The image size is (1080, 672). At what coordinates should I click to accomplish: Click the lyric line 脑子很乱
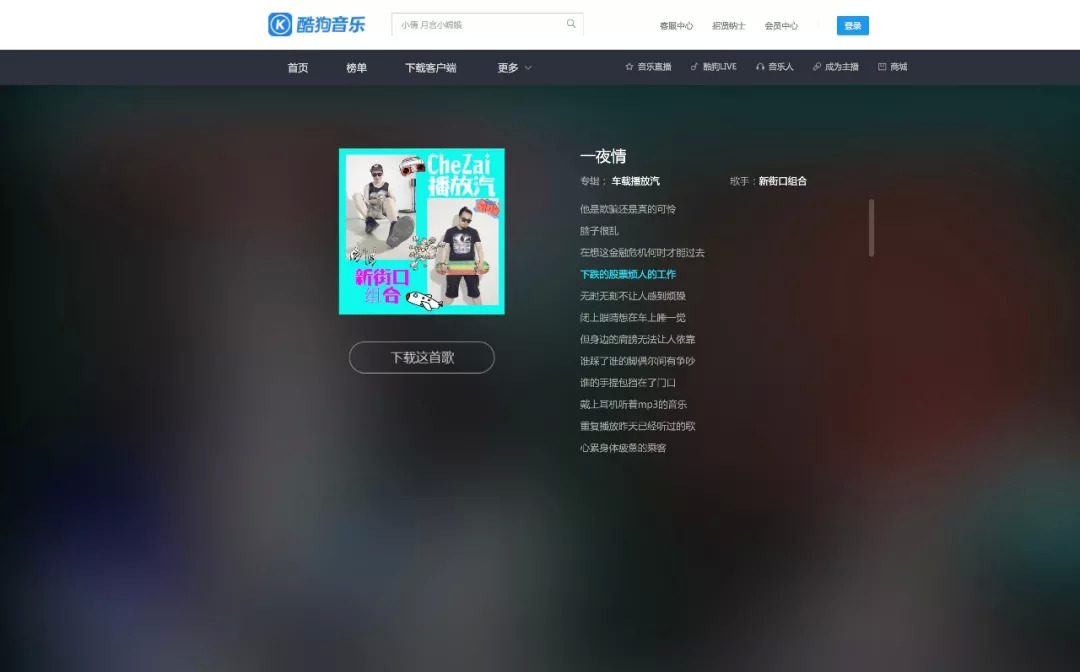pos(599,231)
